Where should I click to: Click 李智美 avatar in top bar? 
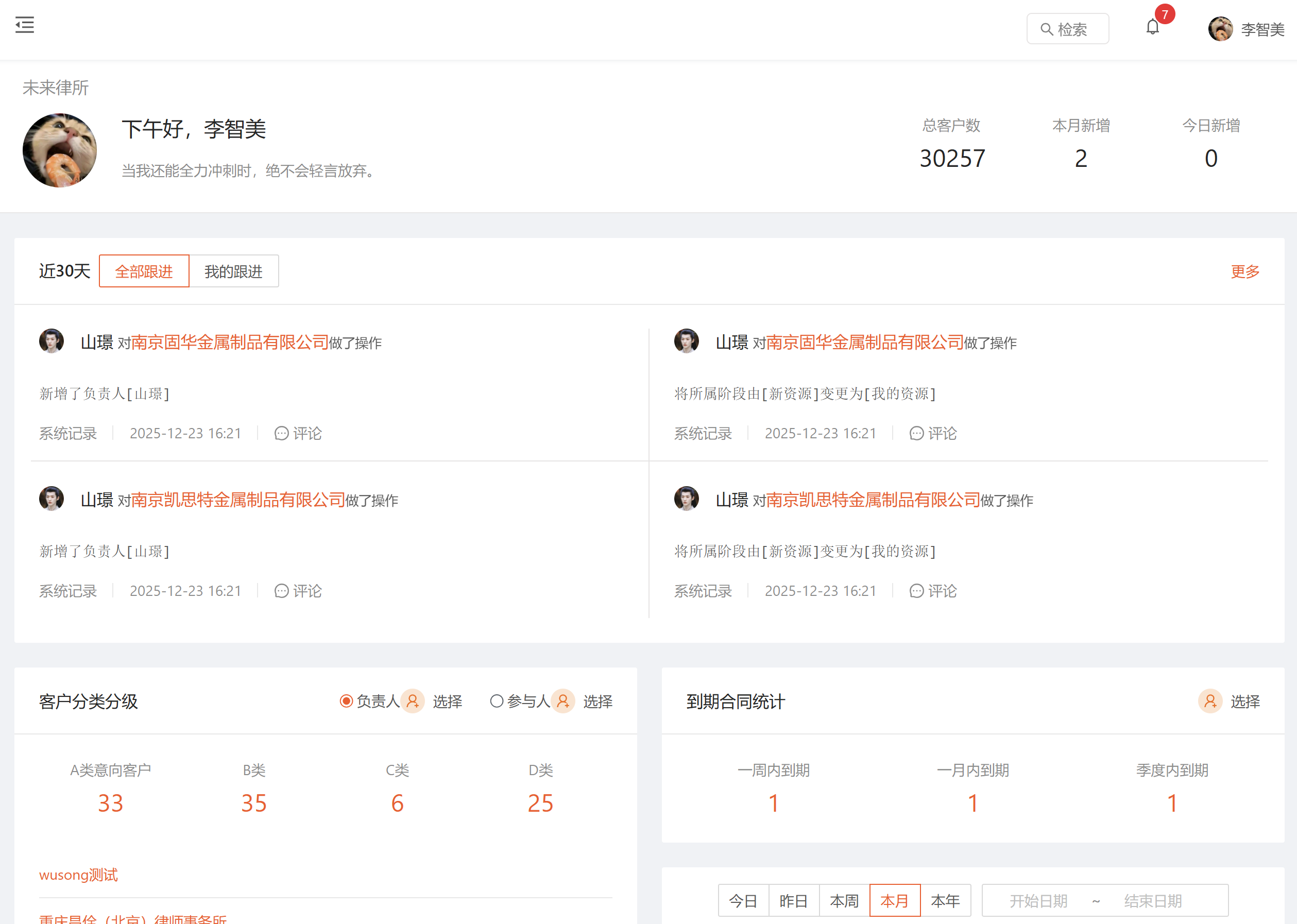1220,29
